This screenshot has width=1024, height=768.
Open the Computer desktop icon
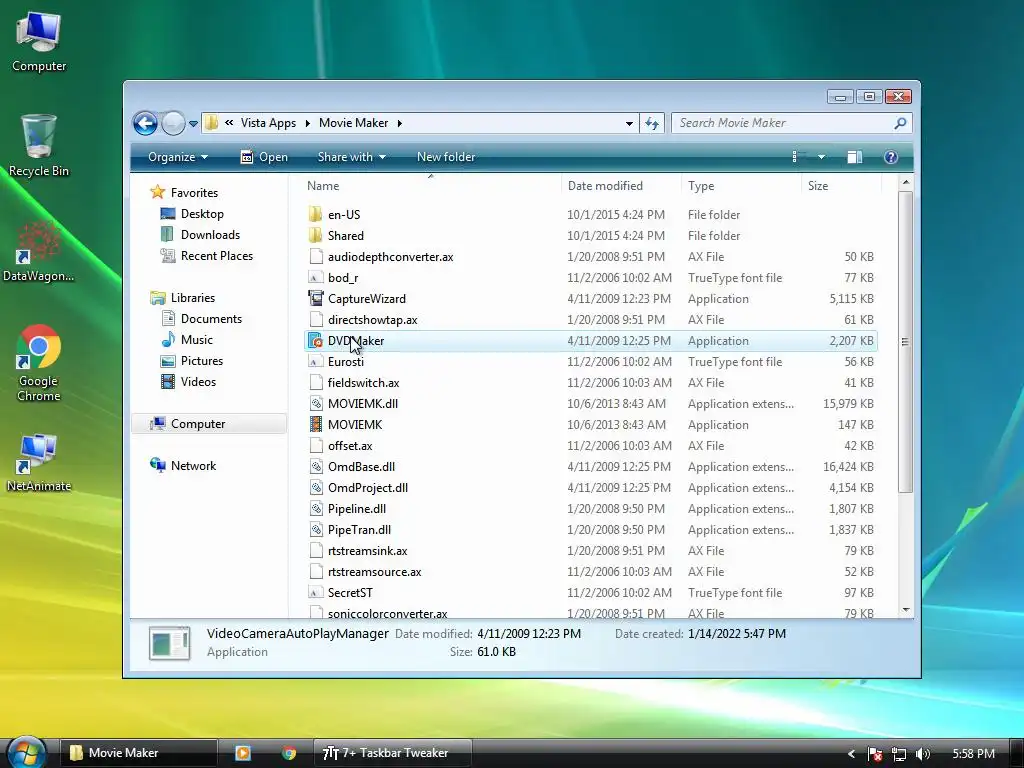(39, 41)
